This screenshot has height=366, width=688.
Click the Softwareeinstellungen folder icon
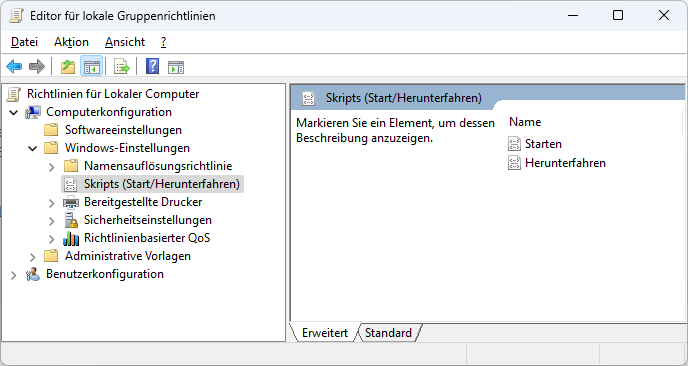pos(51,130)
